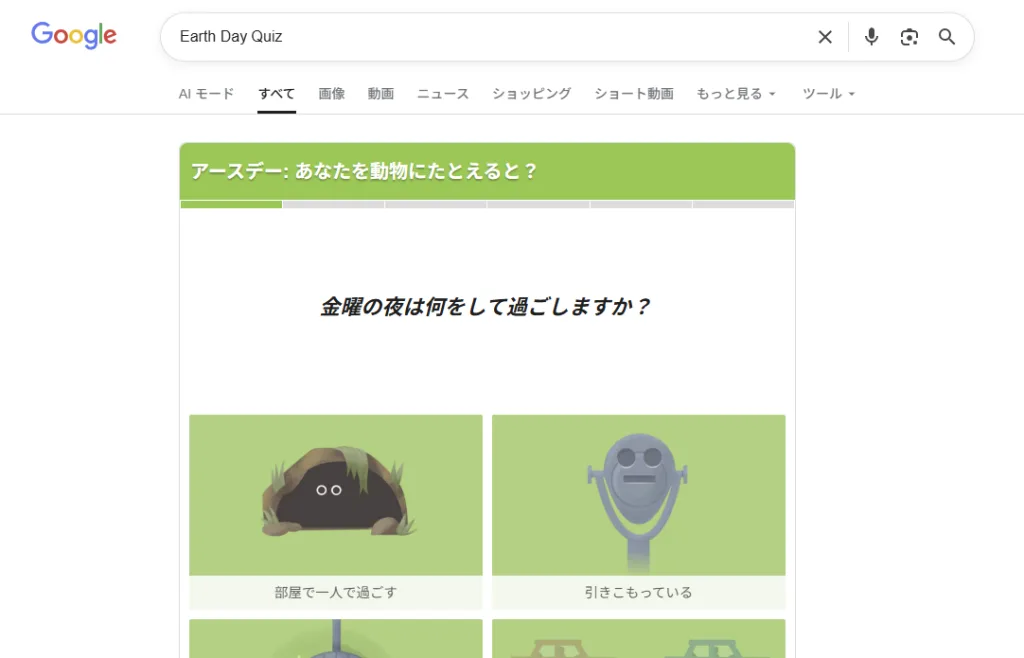
Task: Open the ツール dropdown menu
Action: (828, 94)
